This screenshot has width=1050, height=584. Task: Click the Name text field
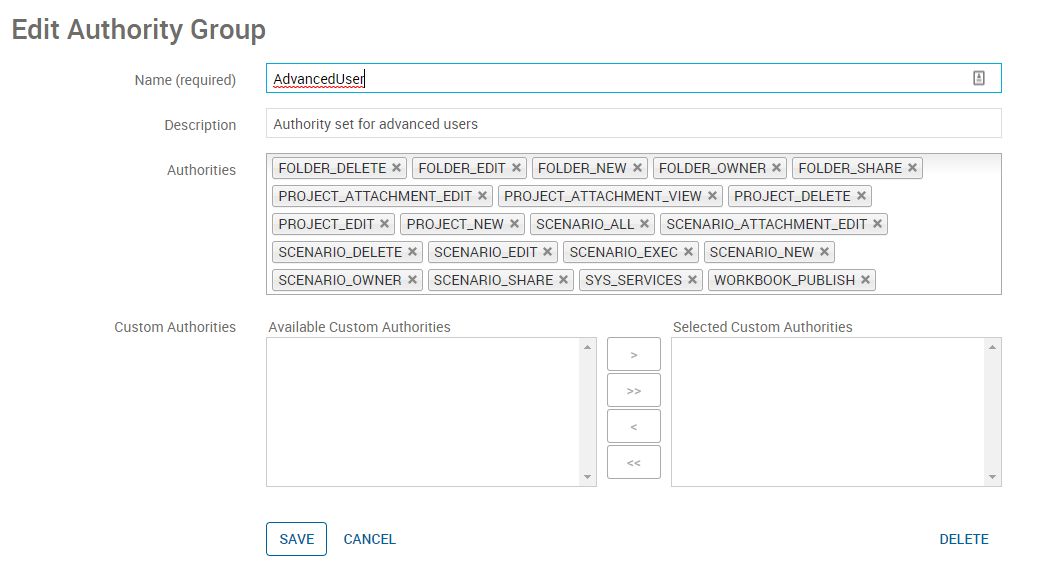(x=633, y=78)
